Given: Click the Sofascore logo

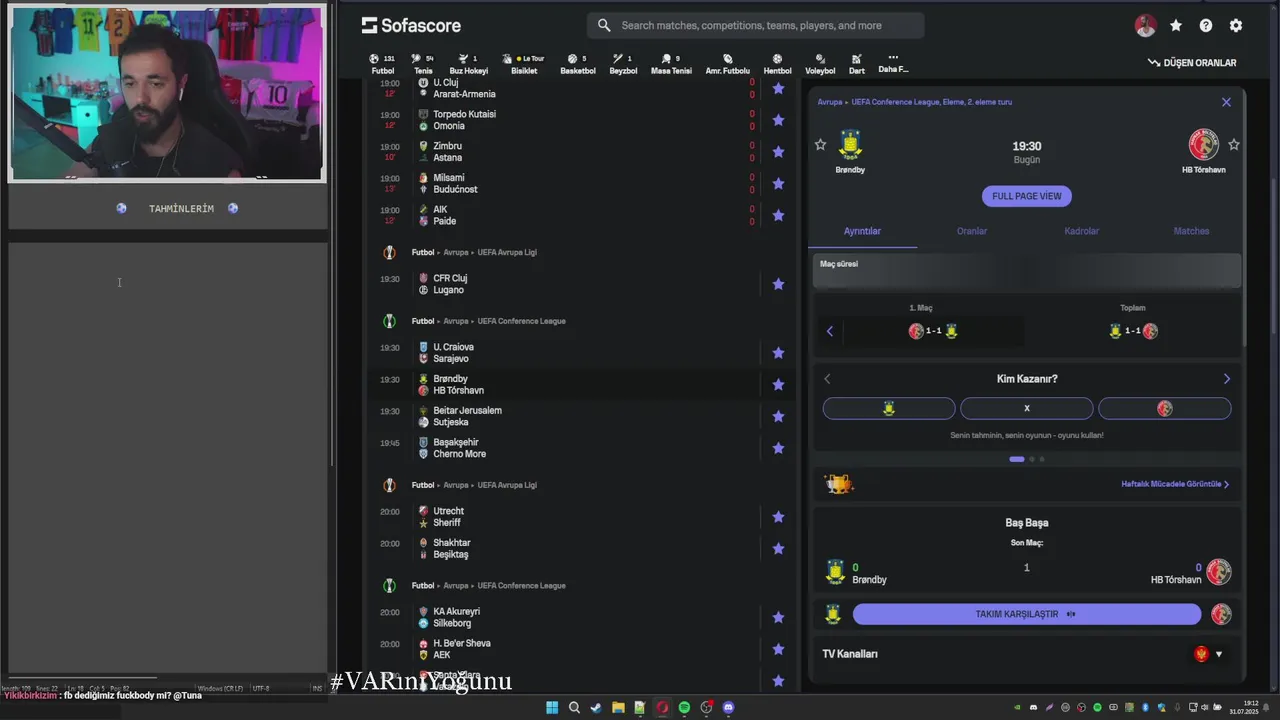Looking at the screenshot, I should point(411,25).
